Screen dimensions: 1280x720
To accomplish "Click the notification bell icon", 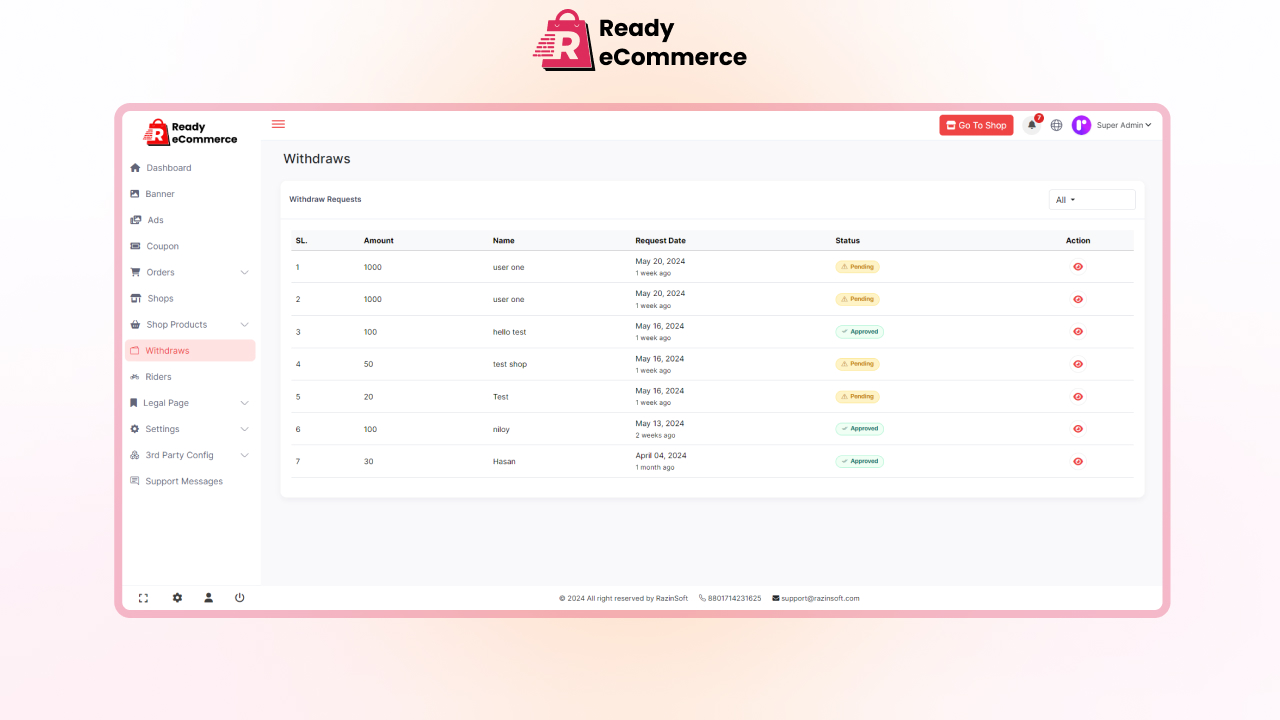I will pyautogui.click(x=1031, y=124).
